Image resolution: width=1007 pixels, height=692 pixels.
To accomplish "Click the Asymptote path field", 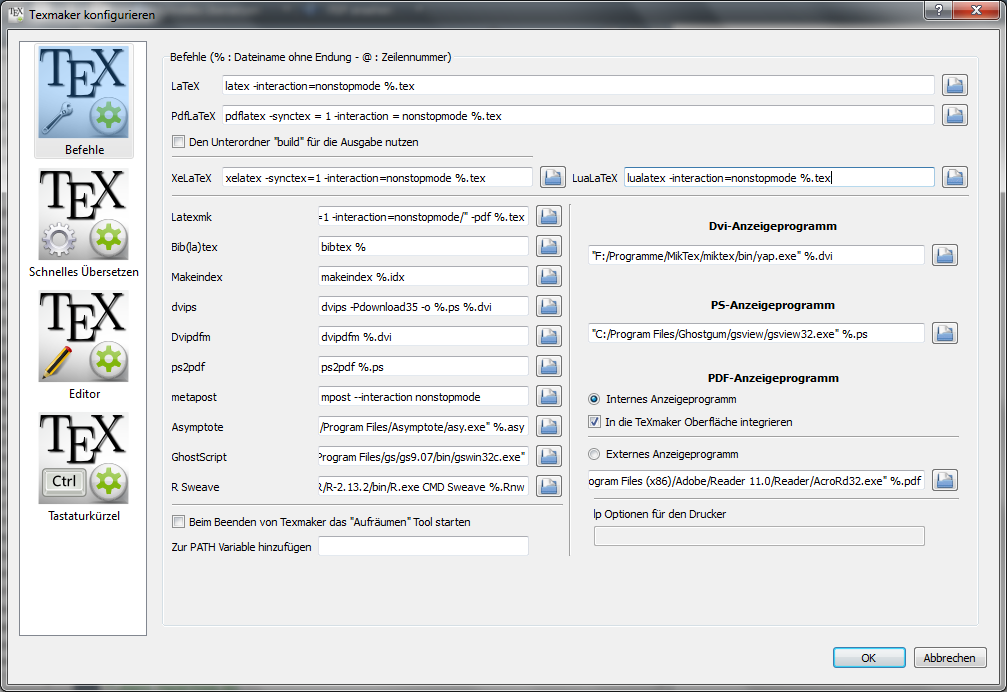I will click(423, 426).
